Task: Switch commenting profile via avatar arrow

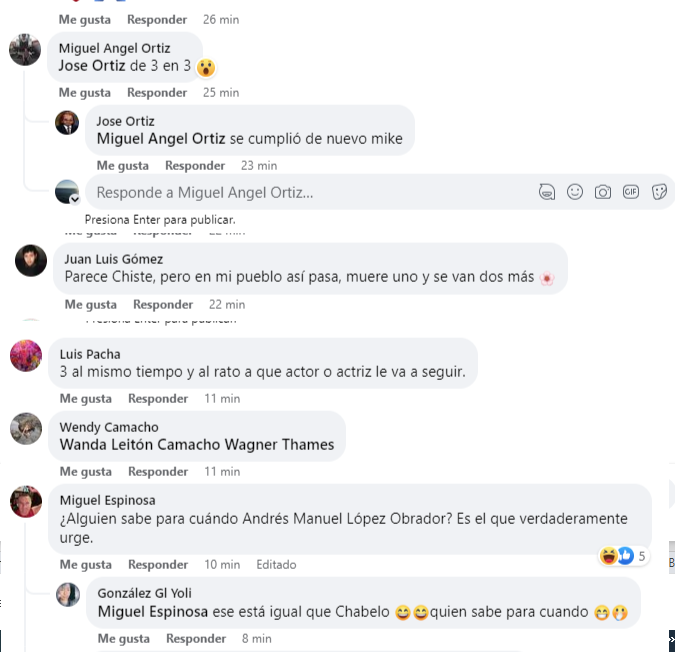Action: (74, 200)
